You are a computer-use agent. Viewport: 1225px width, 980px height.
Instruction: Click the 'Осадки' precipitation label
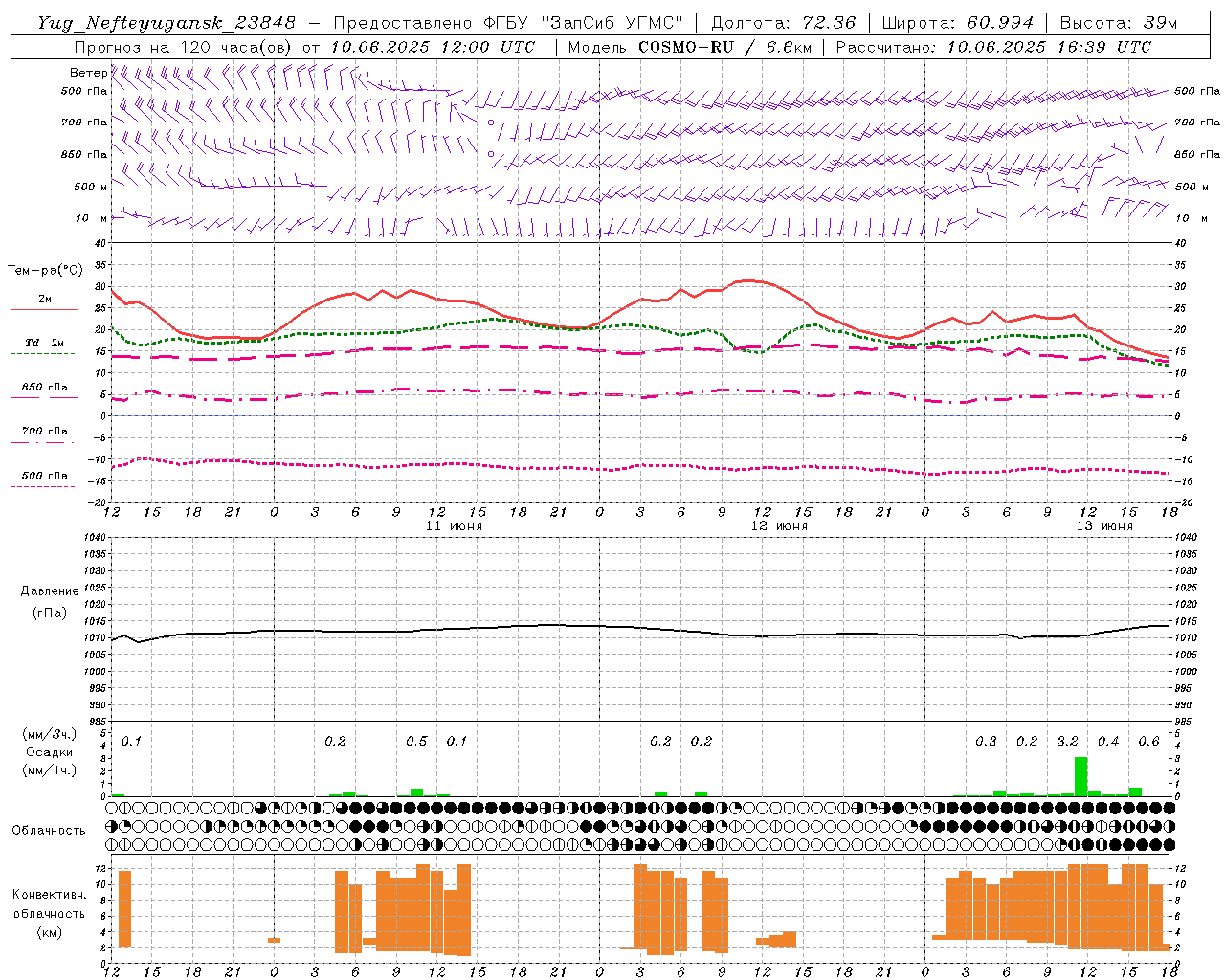tap(50, 752)
